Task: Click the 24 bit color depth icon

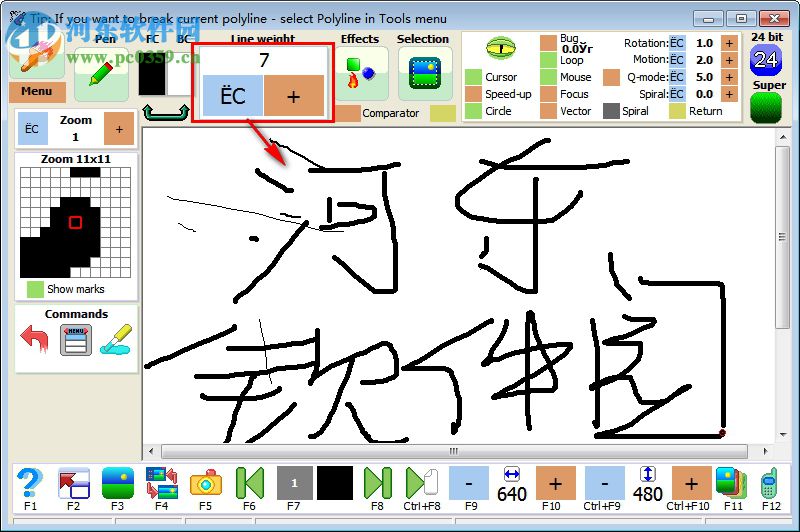Action: [x=766, y=60]
